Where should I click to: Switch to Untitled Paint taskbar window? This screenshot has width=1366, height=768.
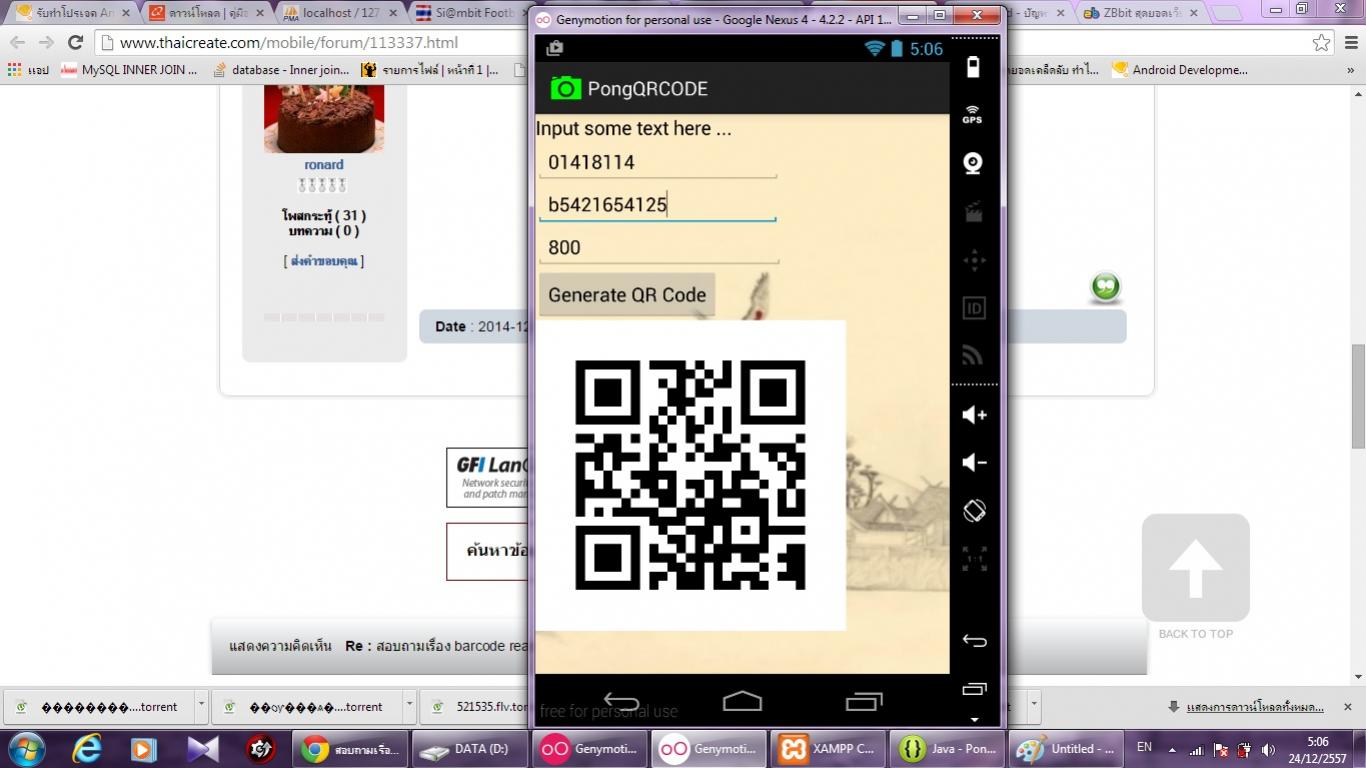point(1066,748)
